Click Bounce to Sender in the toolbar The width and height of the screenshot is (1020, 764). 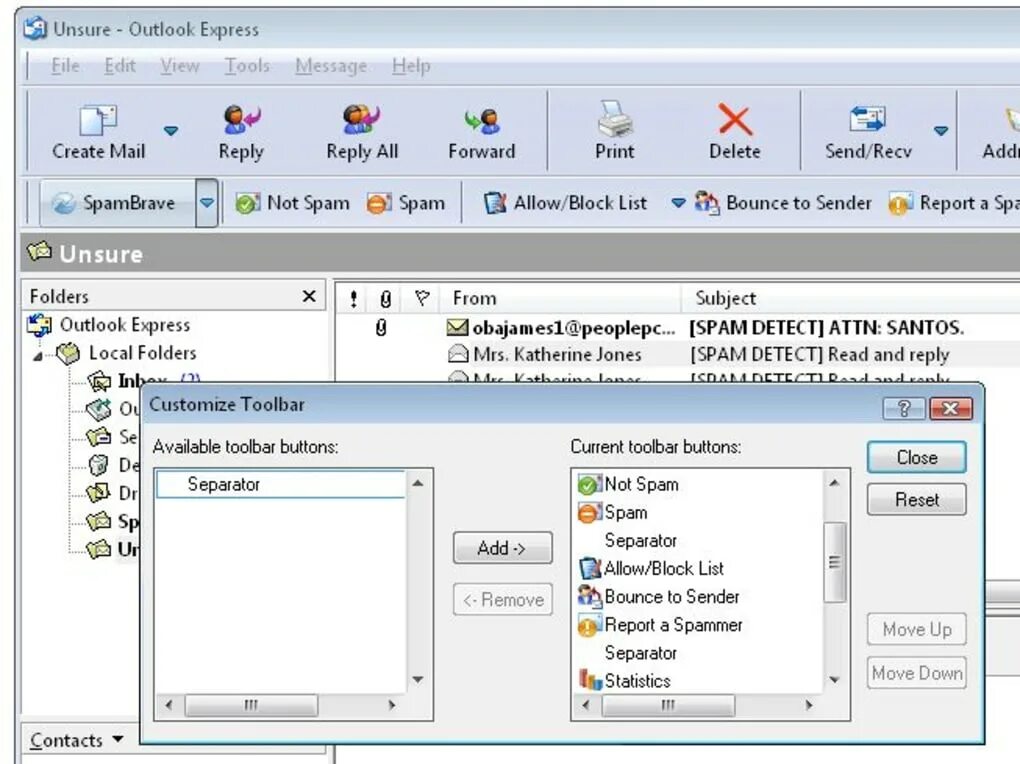783,203
